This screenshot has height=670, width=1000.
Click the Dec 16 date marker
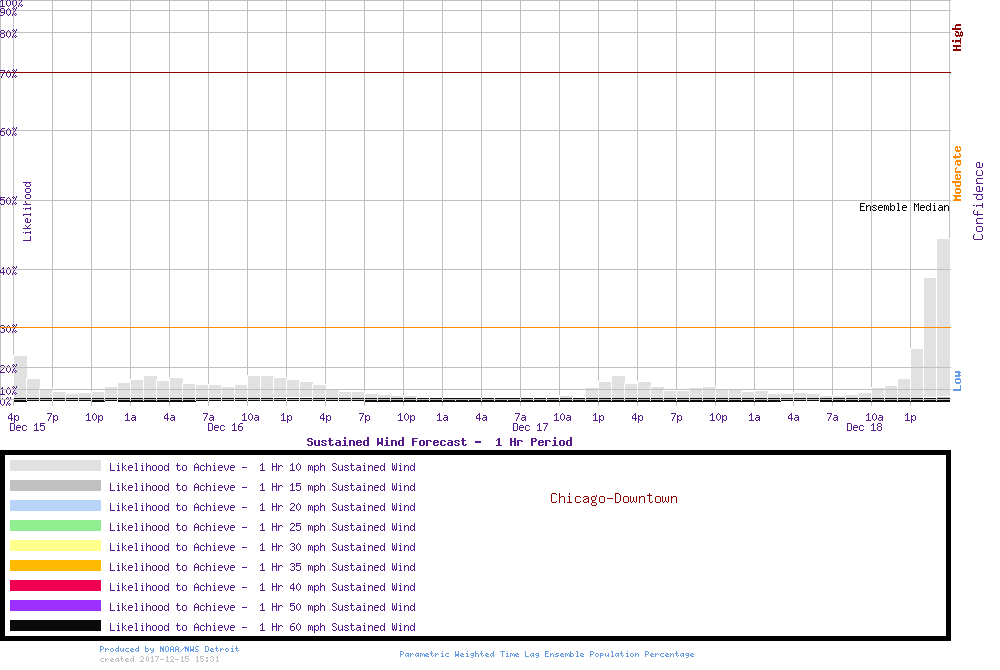click(225, 428)
